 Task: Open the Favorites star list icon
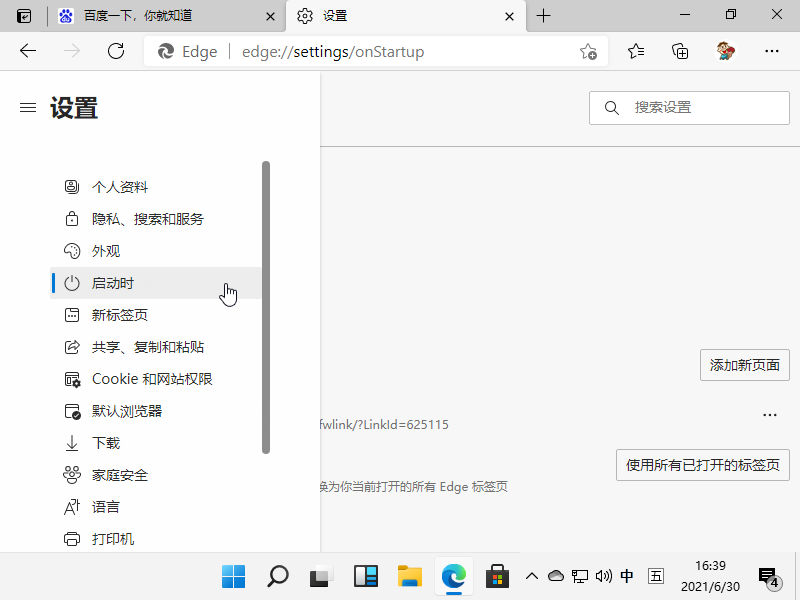[x=636, y=51]
